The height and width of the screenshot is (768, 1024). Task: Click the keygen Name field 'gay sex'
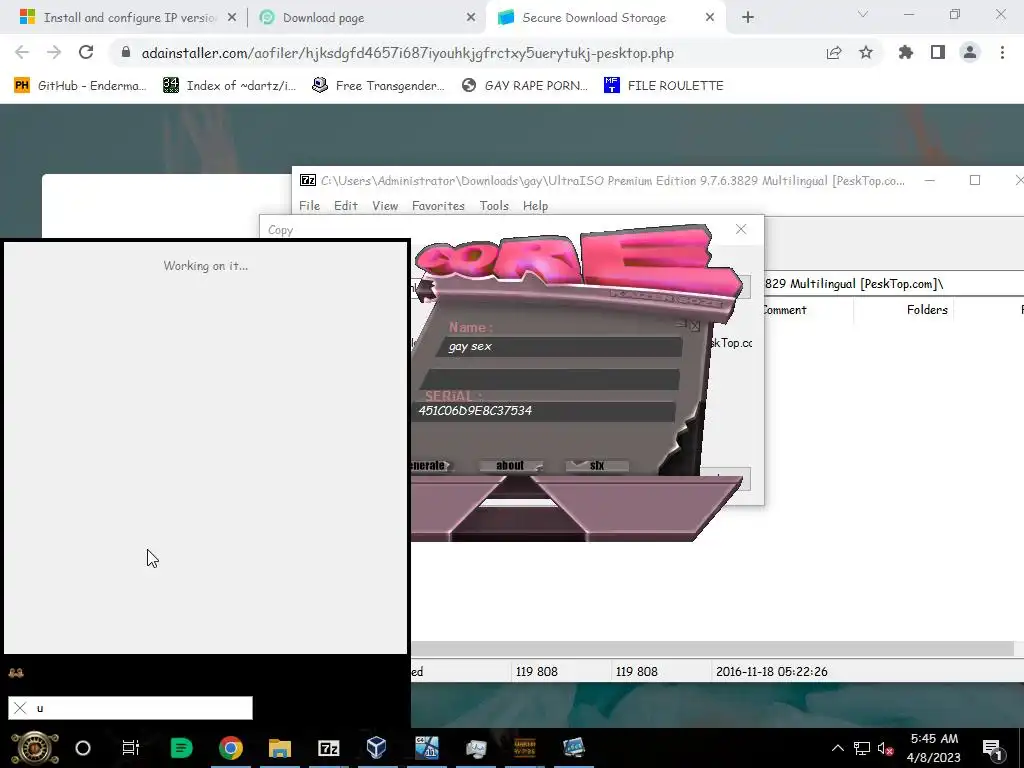pyautogui.click(x=560, y=347)
